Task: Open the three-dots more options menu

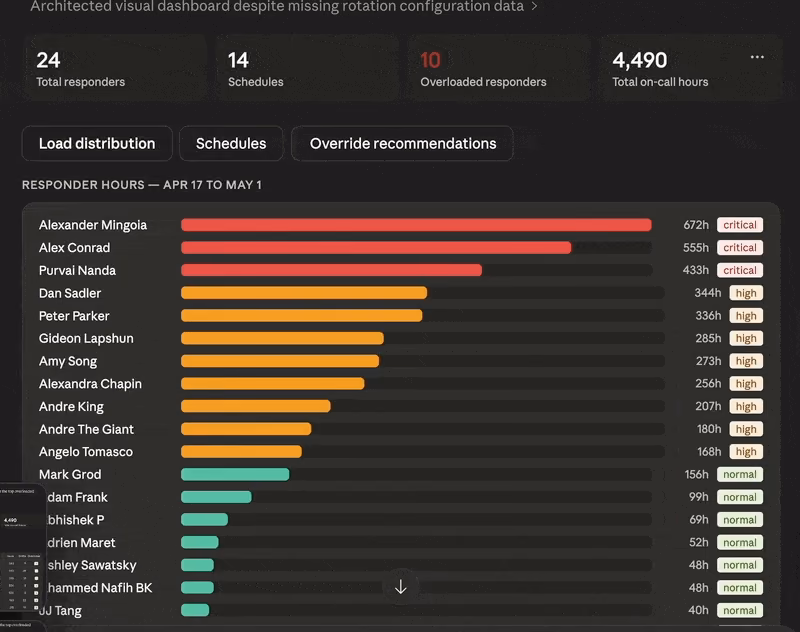Action: (757, 57)
